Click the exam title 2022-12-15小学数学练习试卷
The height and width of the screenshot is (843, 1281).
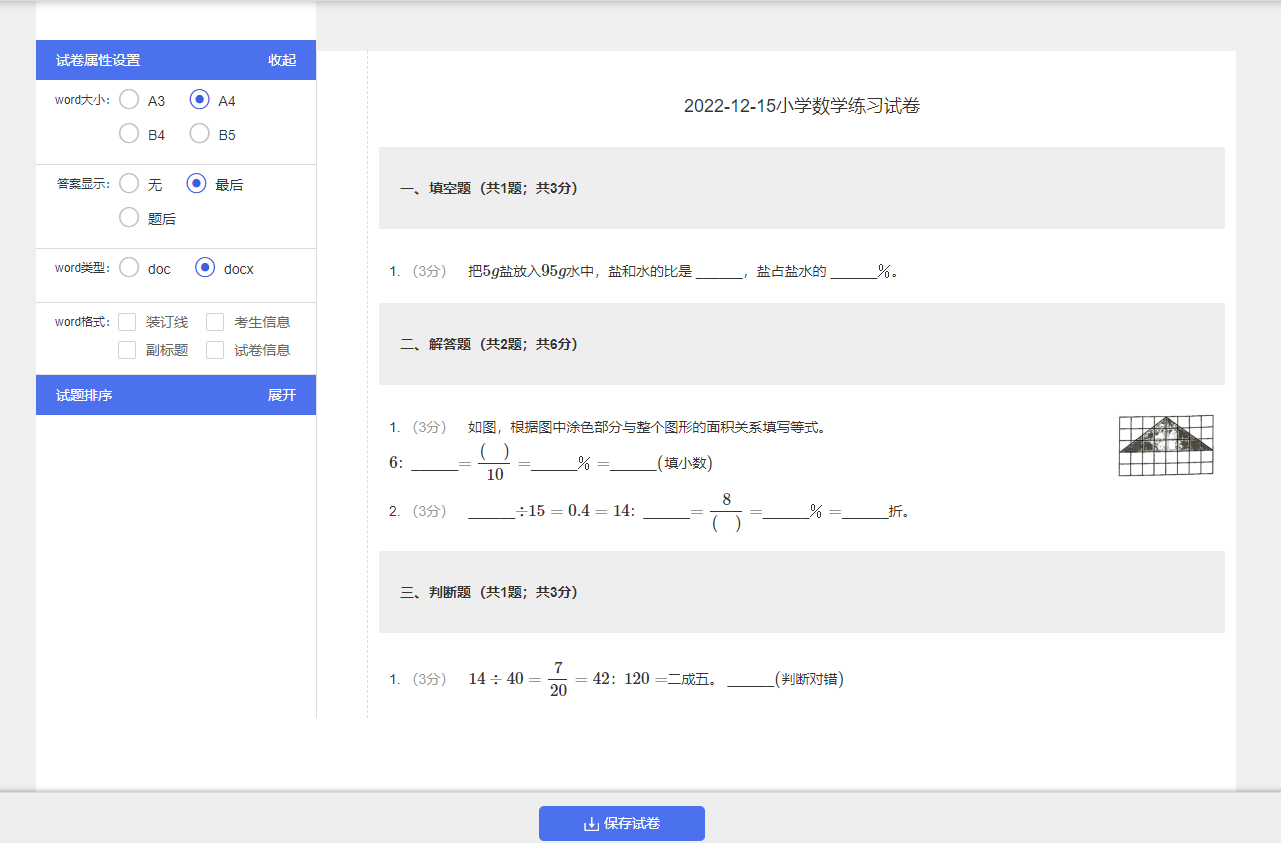click(801, 106)
